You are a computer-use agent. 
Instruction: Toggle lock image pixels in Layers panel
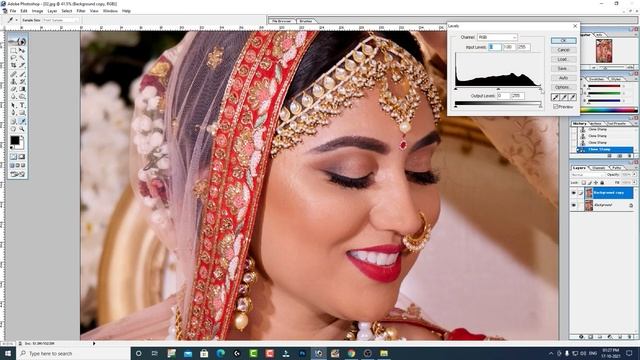590,182
